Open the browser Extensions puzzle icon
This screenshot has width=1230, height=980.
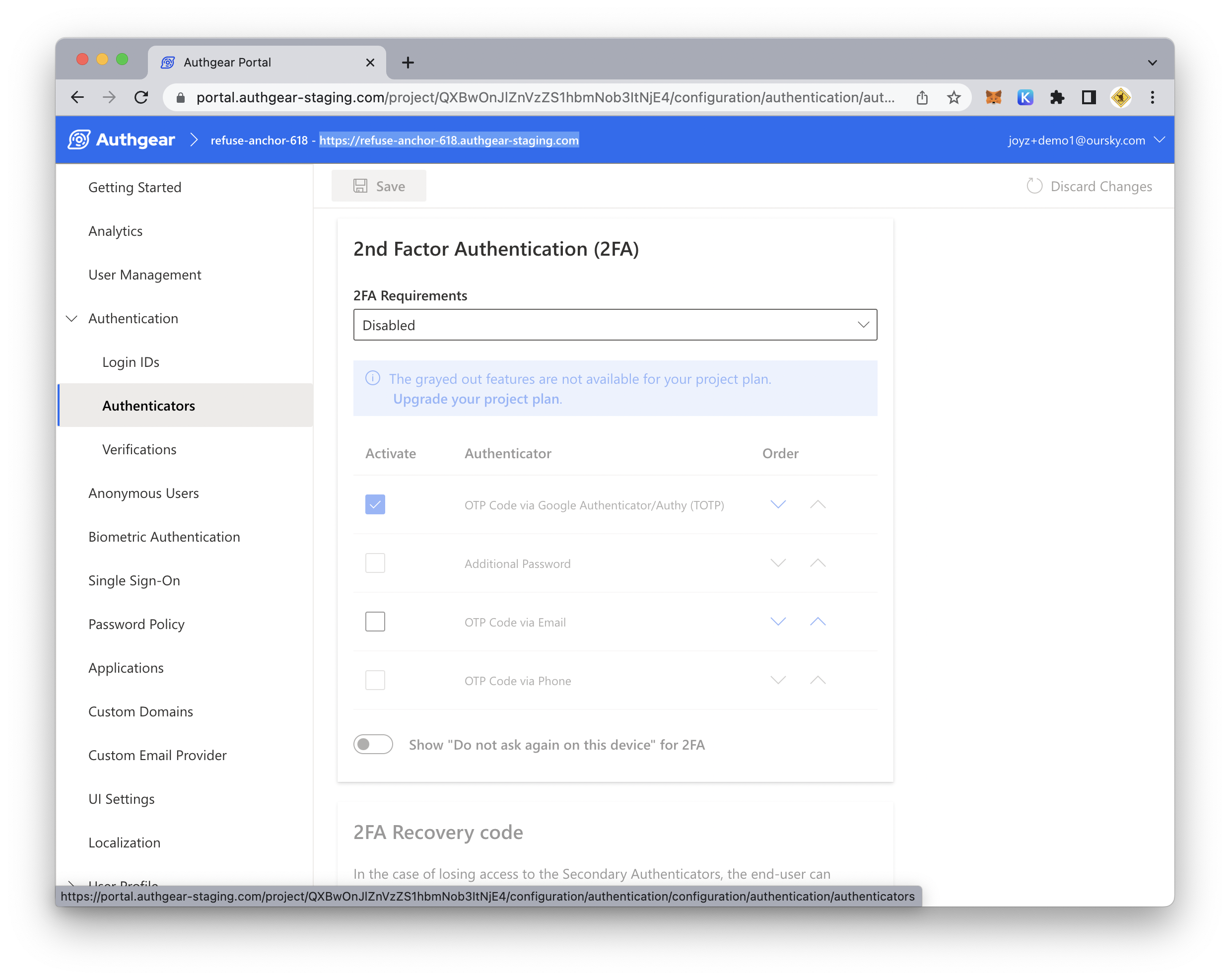point(1057,98)
